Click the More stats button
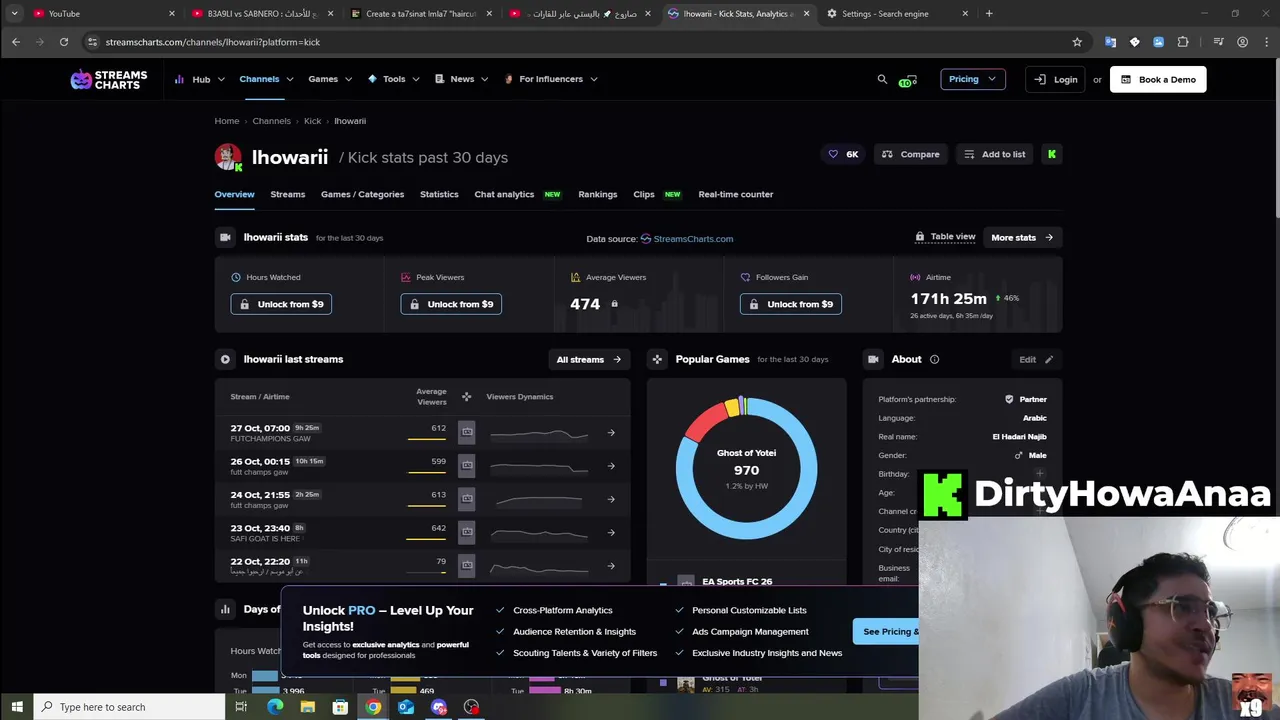The height and width of the screenshot is (720, 1280). [x=1022, y=237]
